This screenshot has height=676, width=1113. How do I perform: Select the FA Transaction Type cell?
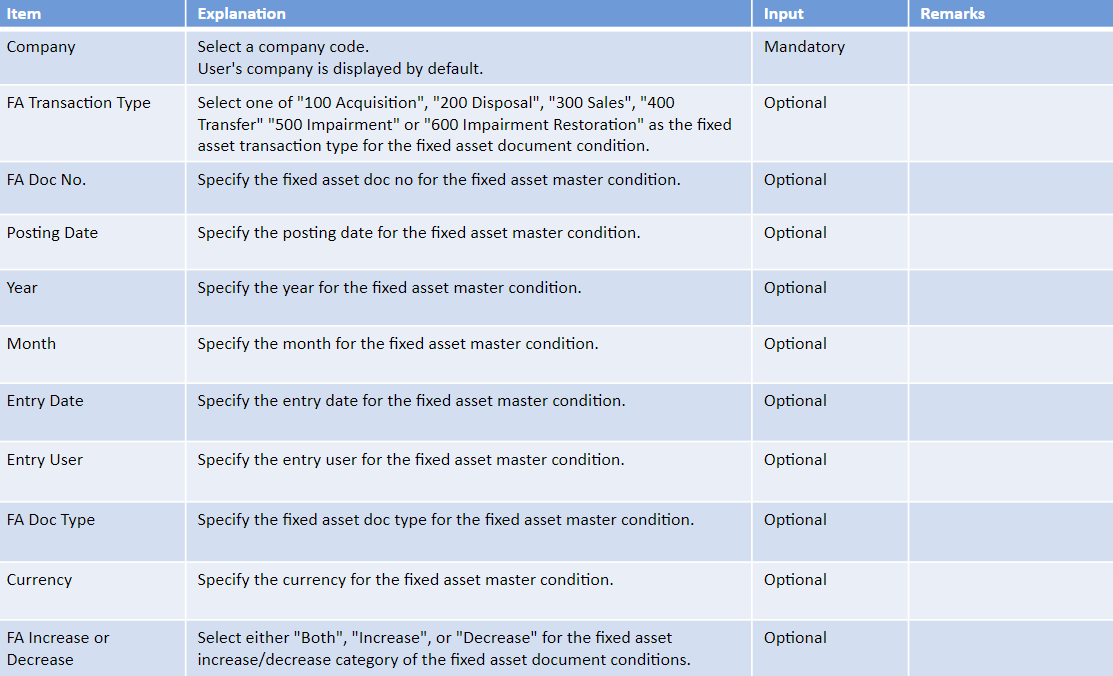pos(92,124)
